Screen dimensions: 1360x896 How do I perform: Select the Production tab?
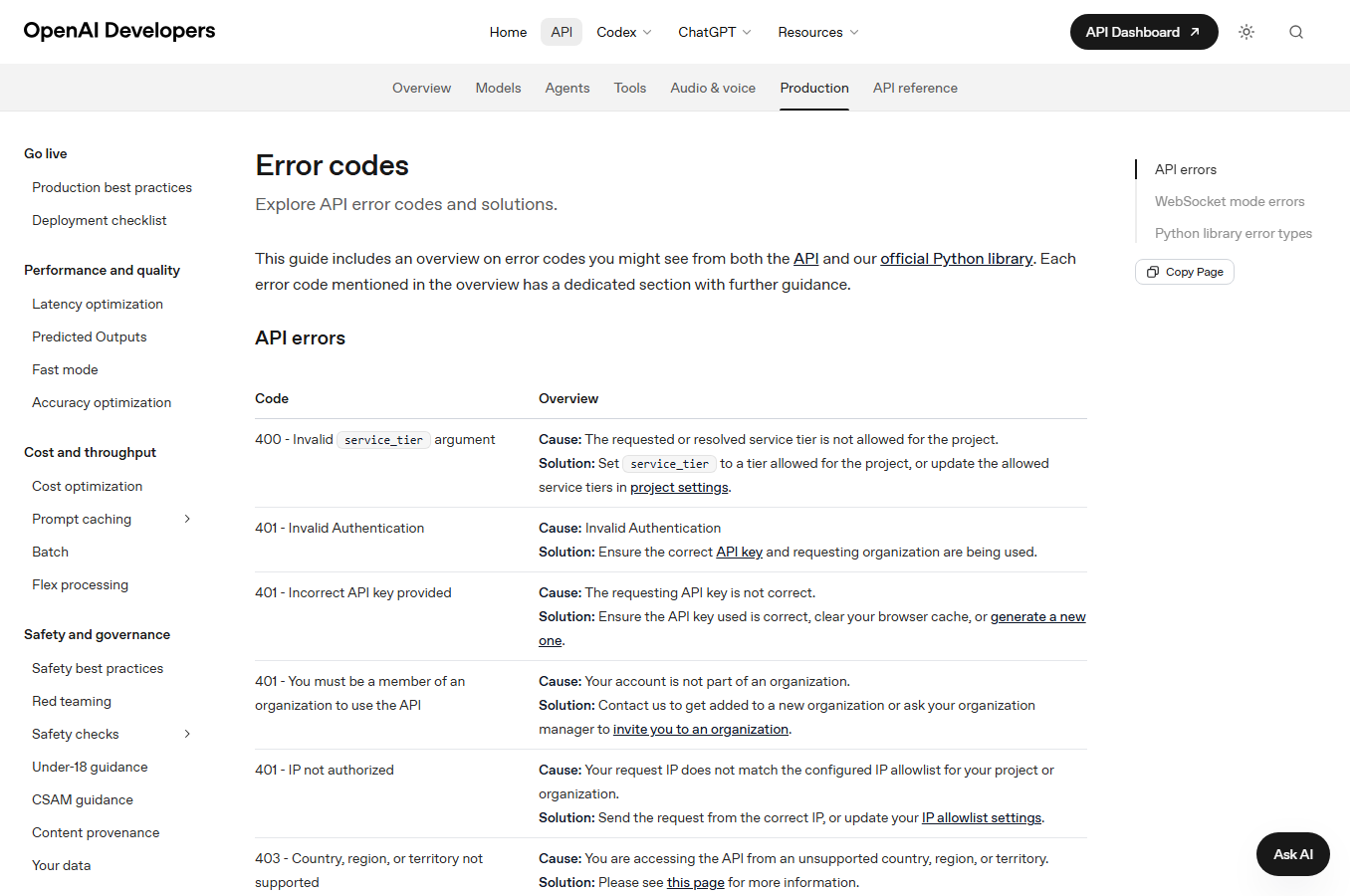tap(814, 88)
